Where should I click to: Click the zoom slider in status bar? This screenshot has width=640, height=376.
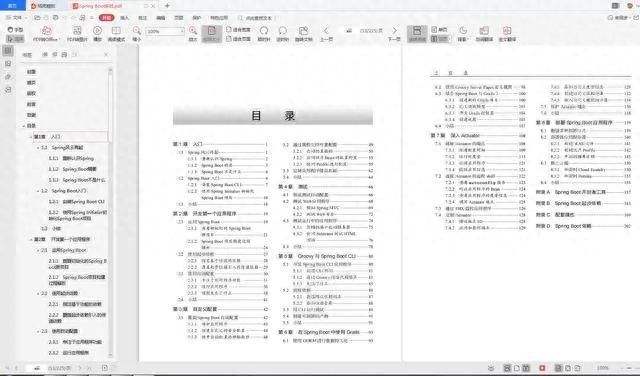point(629,368)
